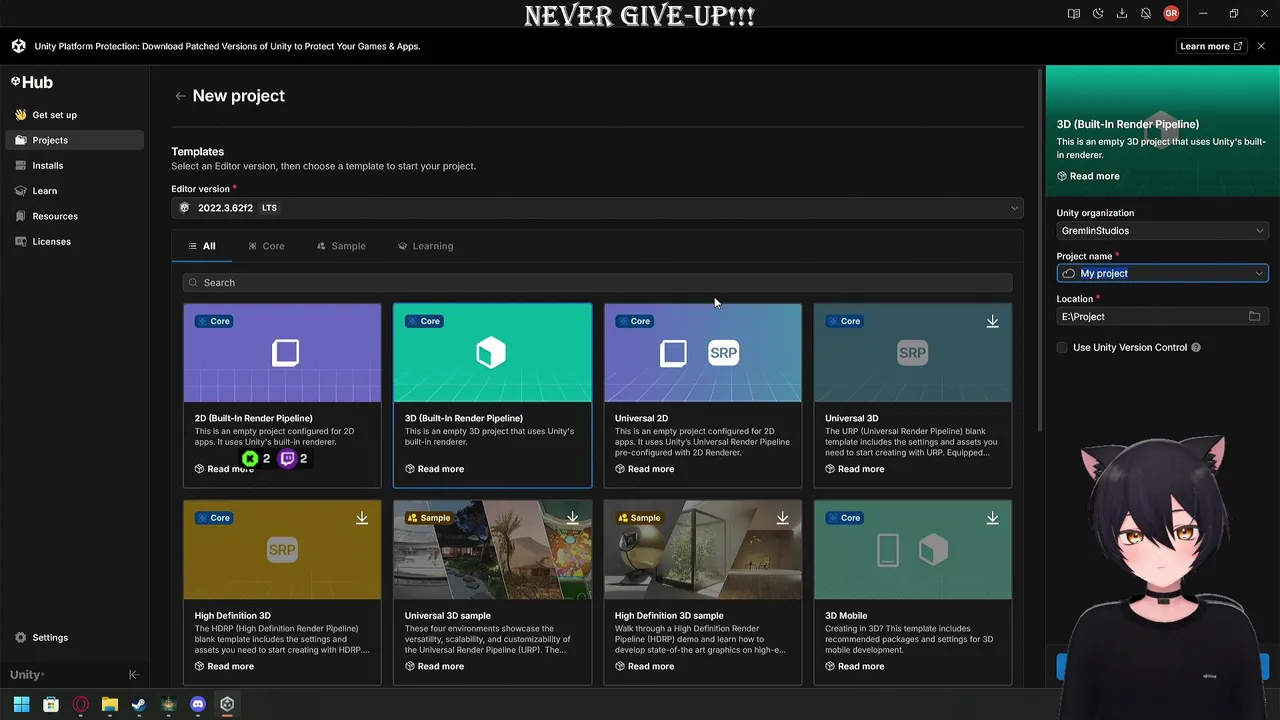The height and width of the screenshot is (720, 1280).
Task: Open Steam from taskbar
Action: (139, 704)
